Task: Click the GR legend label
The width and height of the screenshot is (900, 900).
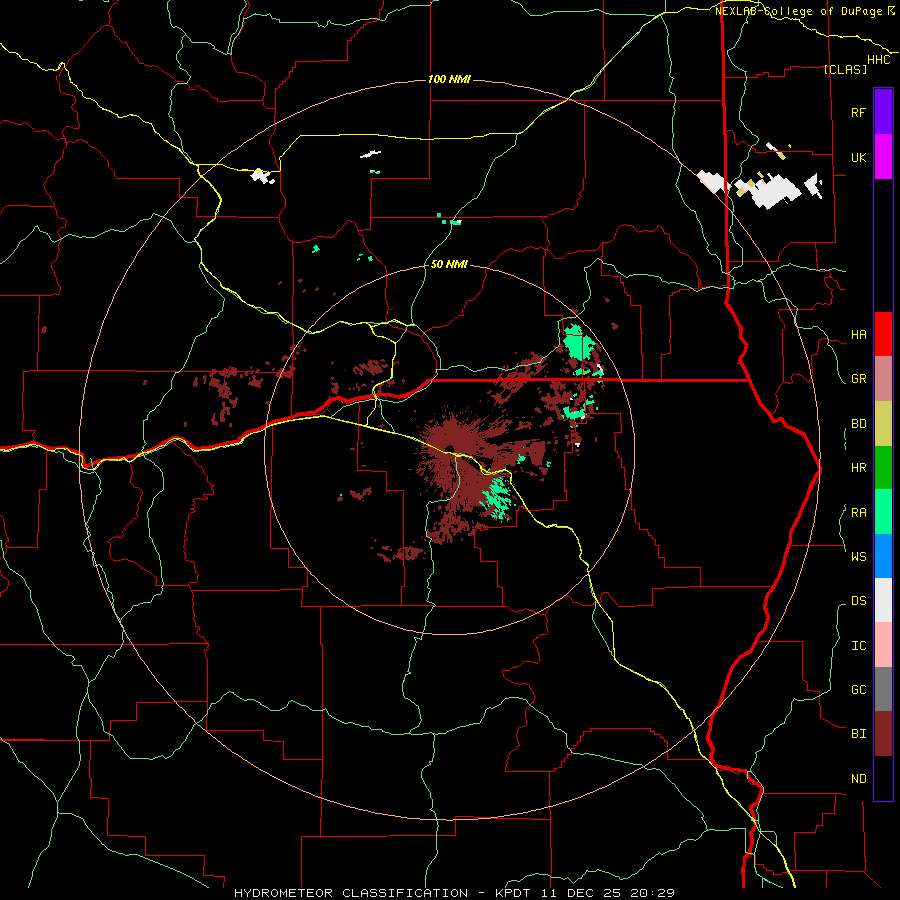Action: (x=858, y=379)
